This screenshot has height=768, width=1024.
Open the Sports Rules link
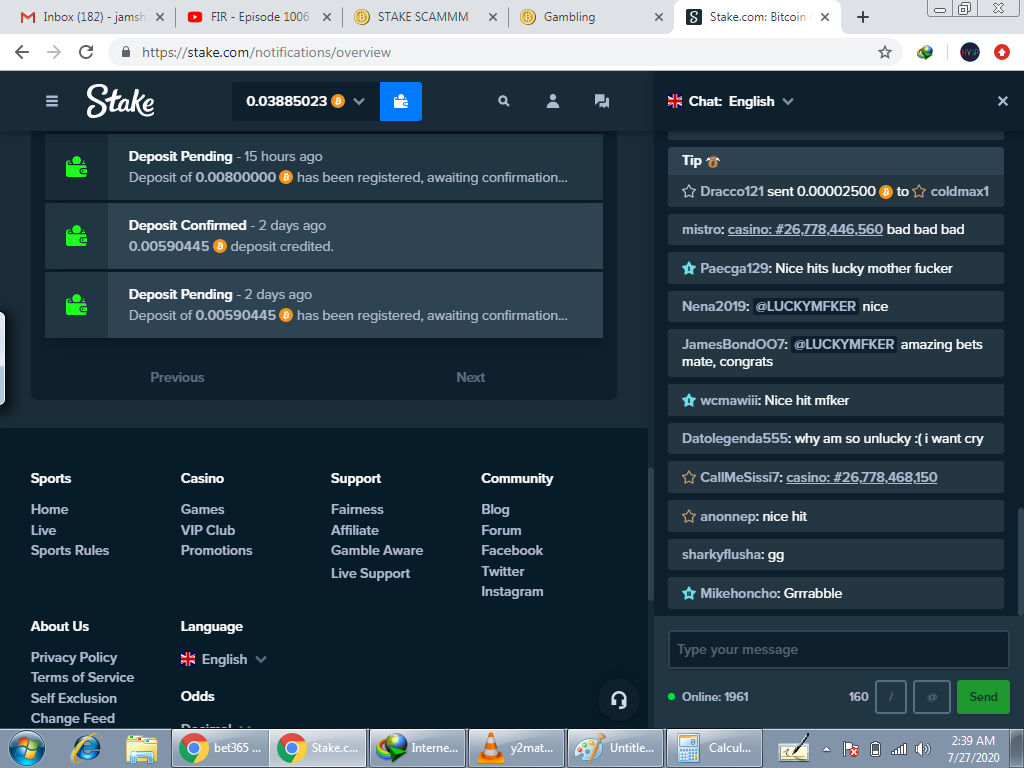click(70, 551)
